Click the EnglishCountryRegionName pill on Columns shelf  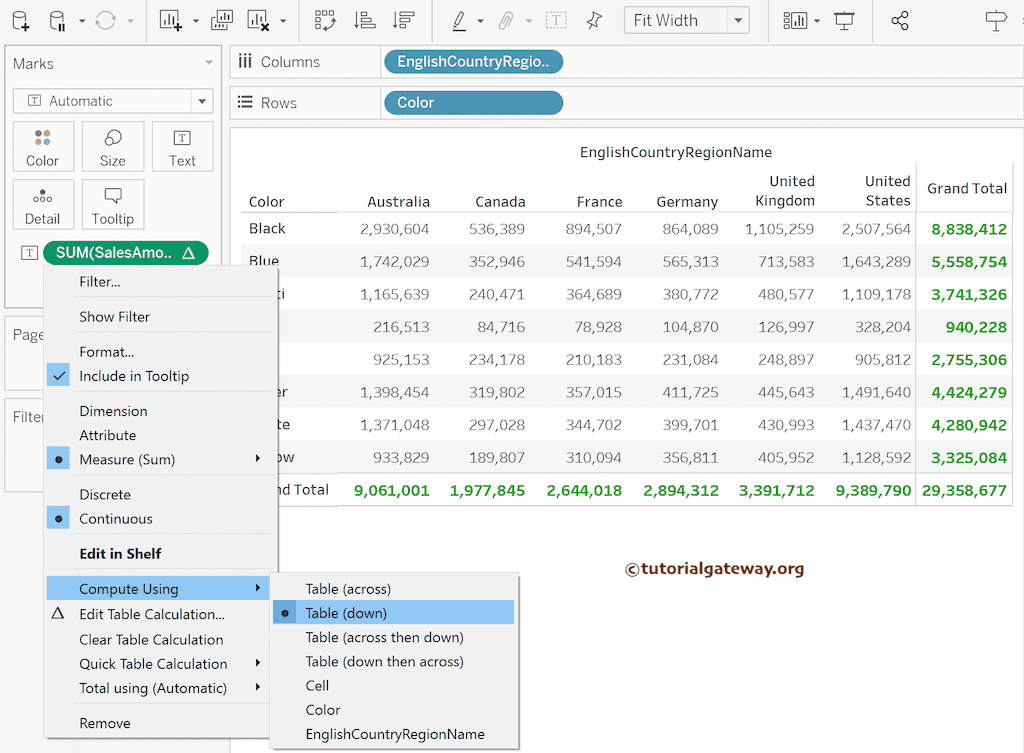pos(472,62)
